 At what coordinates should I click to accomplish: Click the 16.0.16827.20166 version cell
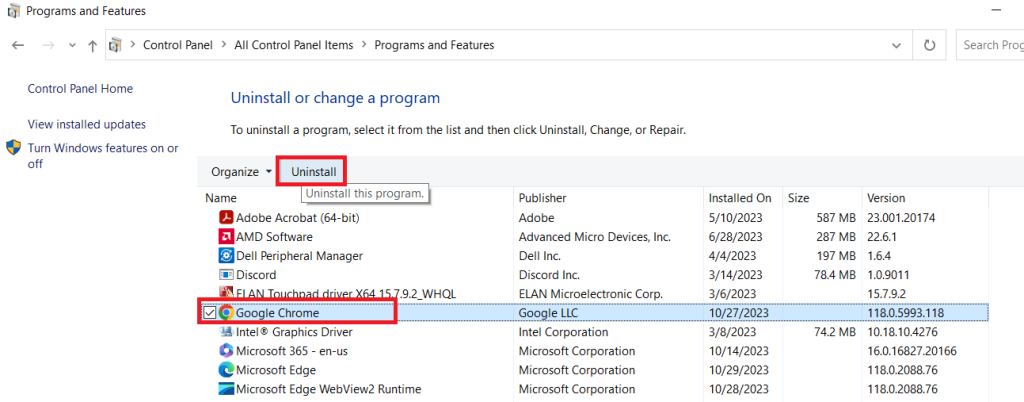[x=912, y=351]
